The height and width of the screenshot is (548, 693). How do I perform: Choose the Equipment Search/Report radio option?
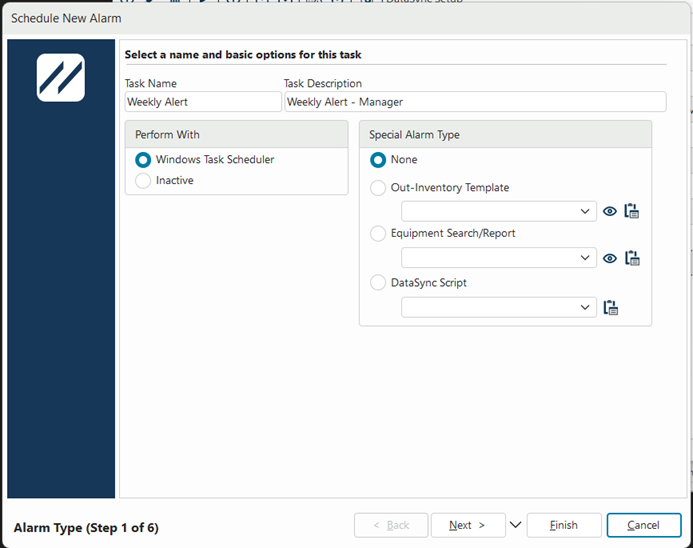click(378, 233)
